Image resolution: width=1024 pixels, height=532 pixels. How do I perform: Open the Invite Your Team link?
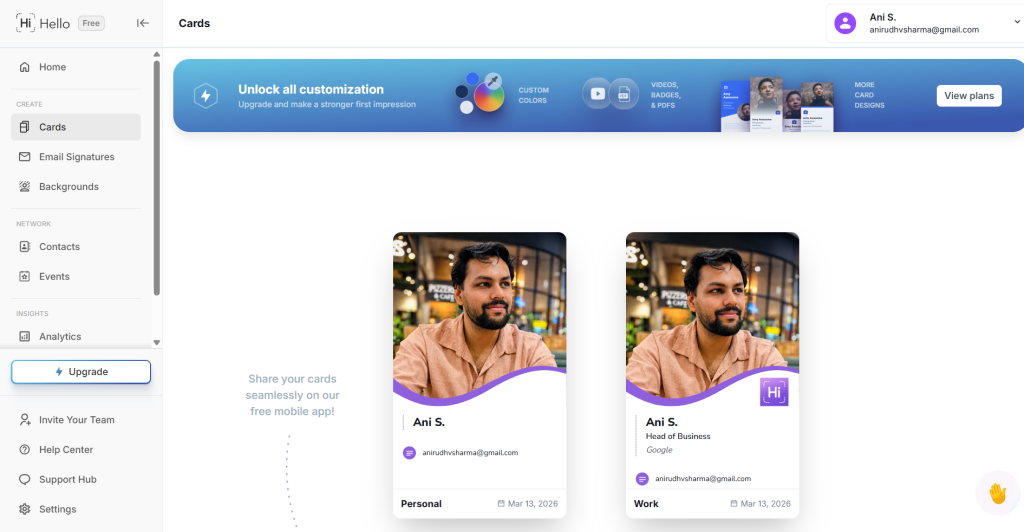pos(76,420)
